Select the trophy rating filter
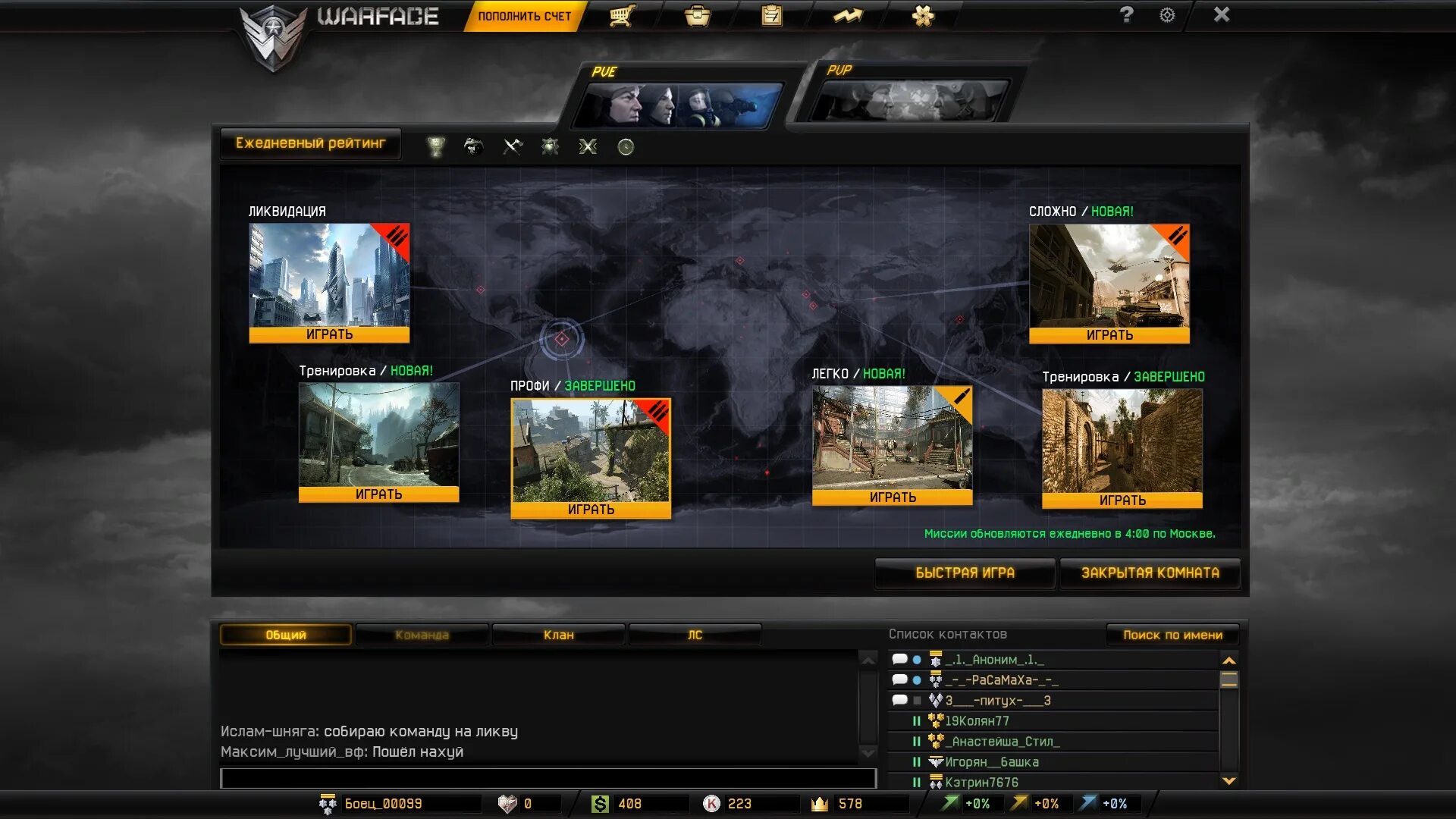 436,146
